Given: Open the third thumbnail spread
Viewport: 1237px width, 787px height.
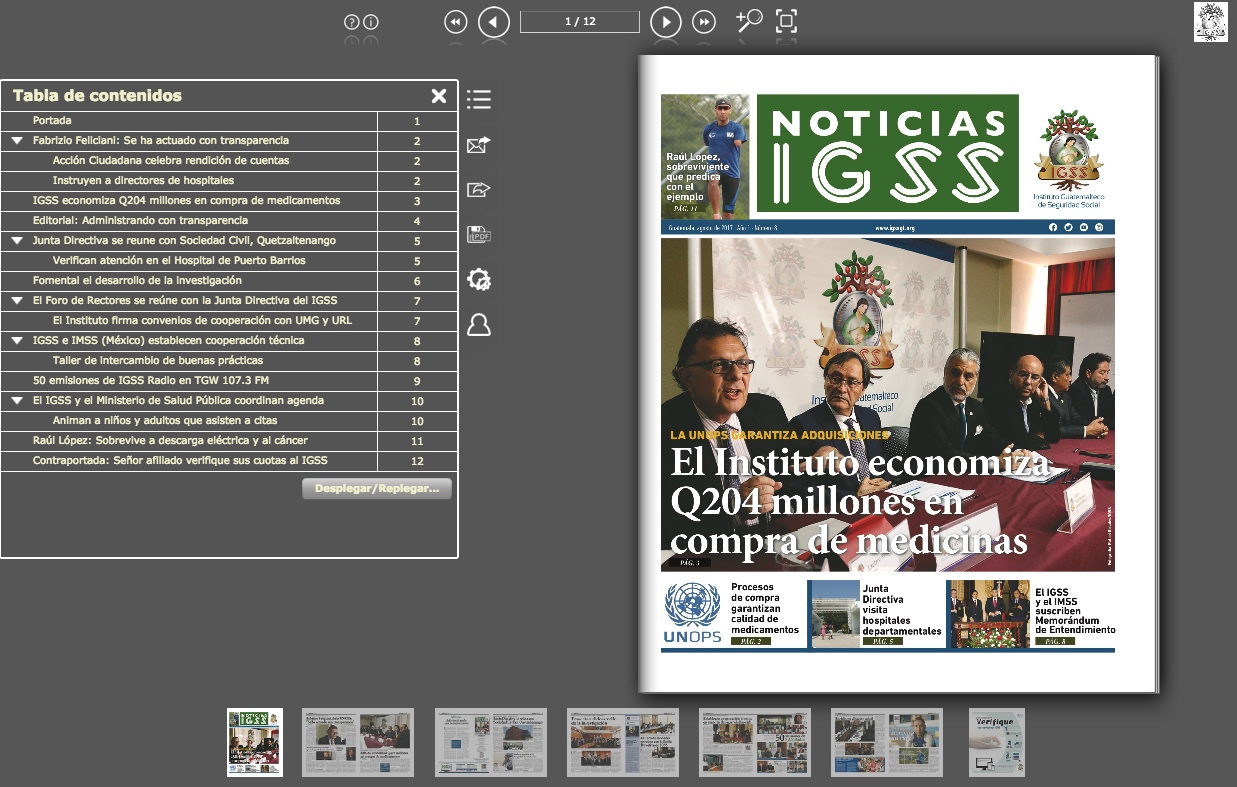Looking at the screenshot, I should pyautogui.click(x=491, y=742).
